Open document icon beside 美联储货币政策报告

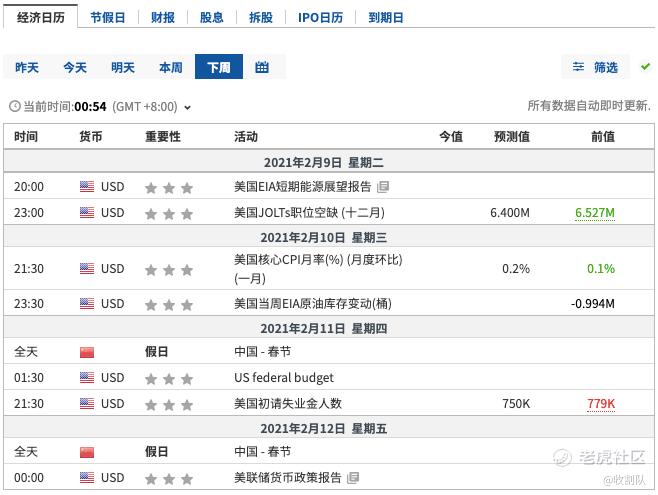[x=353, y=477]
